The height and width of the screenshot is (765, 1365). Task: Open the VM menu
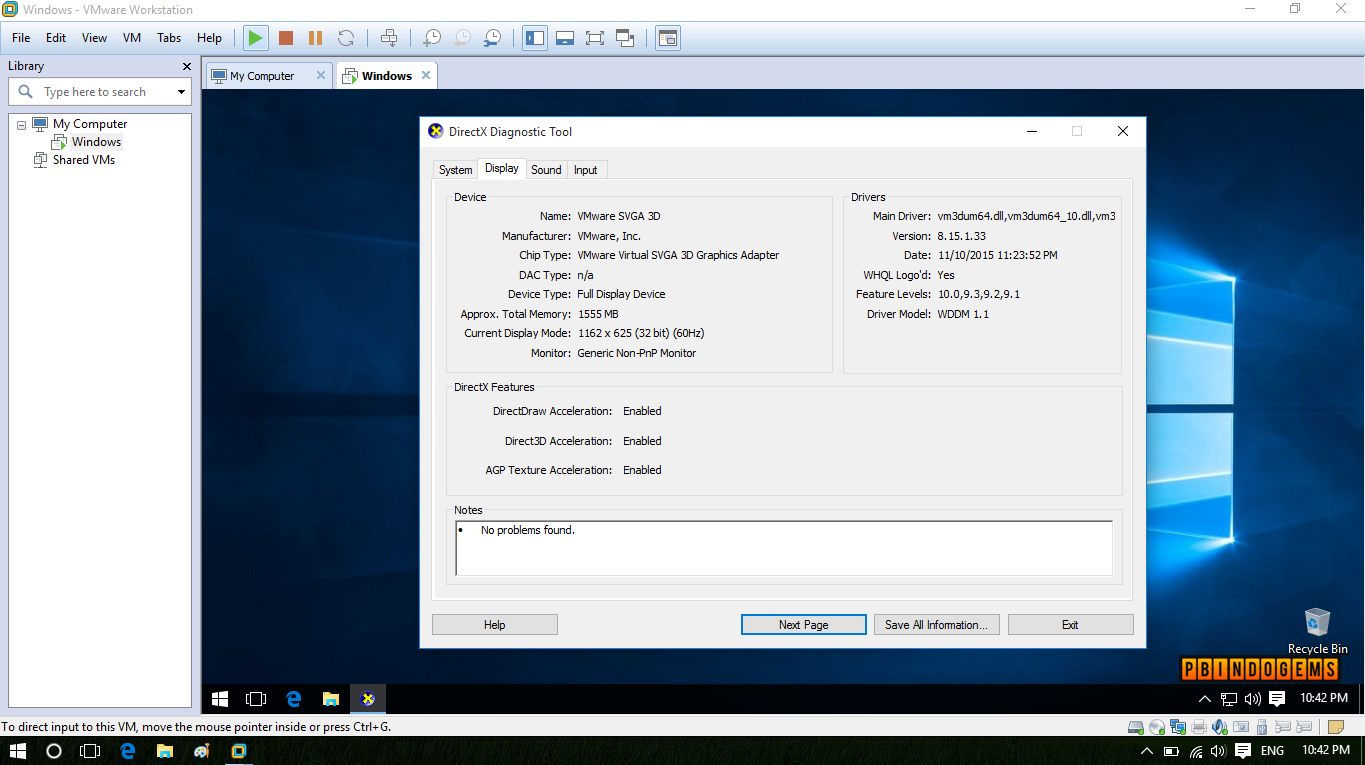point(132,38)
